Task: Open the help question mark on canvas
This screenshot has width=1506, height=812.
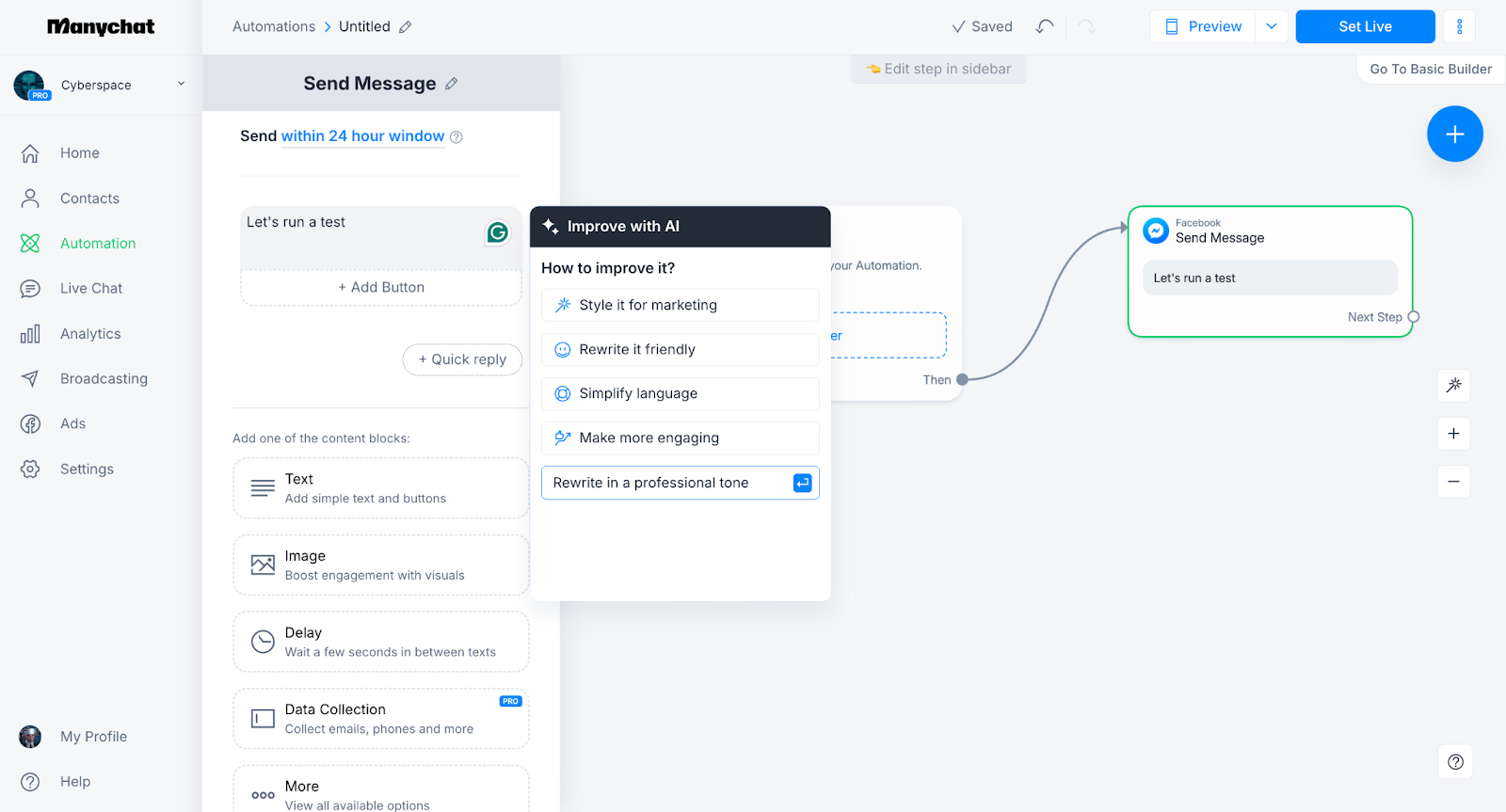Action: click(1455, 762)
